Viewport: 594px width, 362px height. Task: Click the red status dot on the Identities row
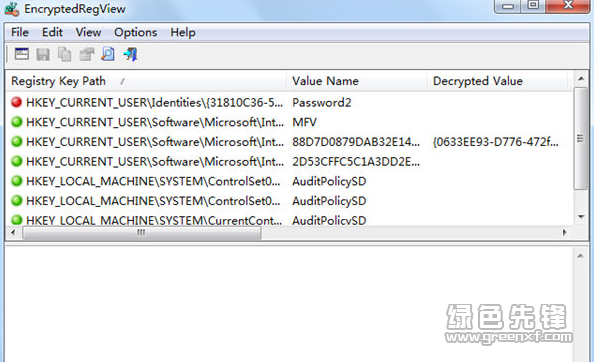(x=16, y=102)
